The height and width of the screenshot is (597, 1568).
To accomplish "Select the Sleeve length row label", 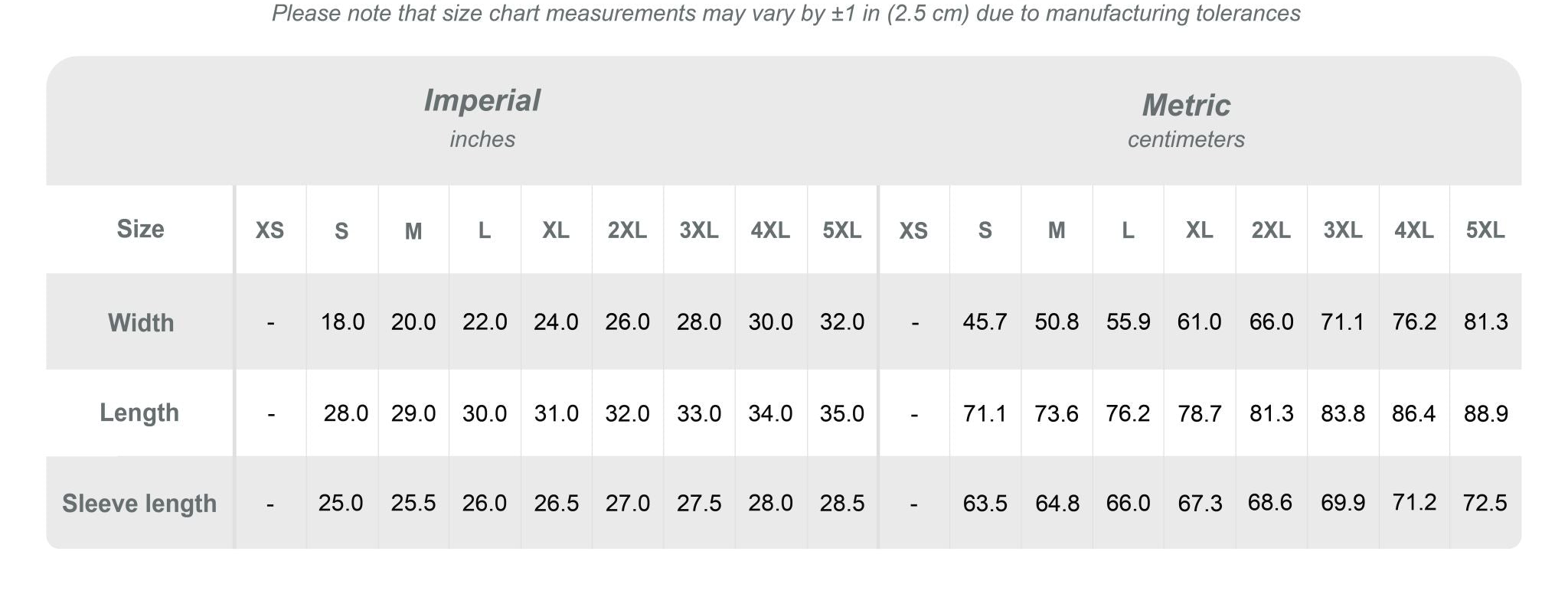I will [x=139, y=503].
